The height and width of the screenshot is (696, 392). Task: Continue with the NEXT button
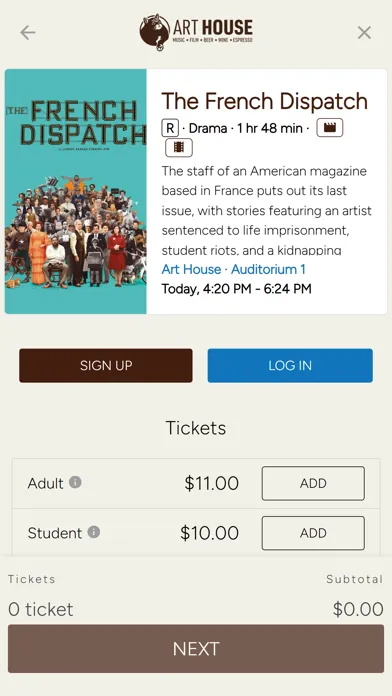(x=196, y=649)
